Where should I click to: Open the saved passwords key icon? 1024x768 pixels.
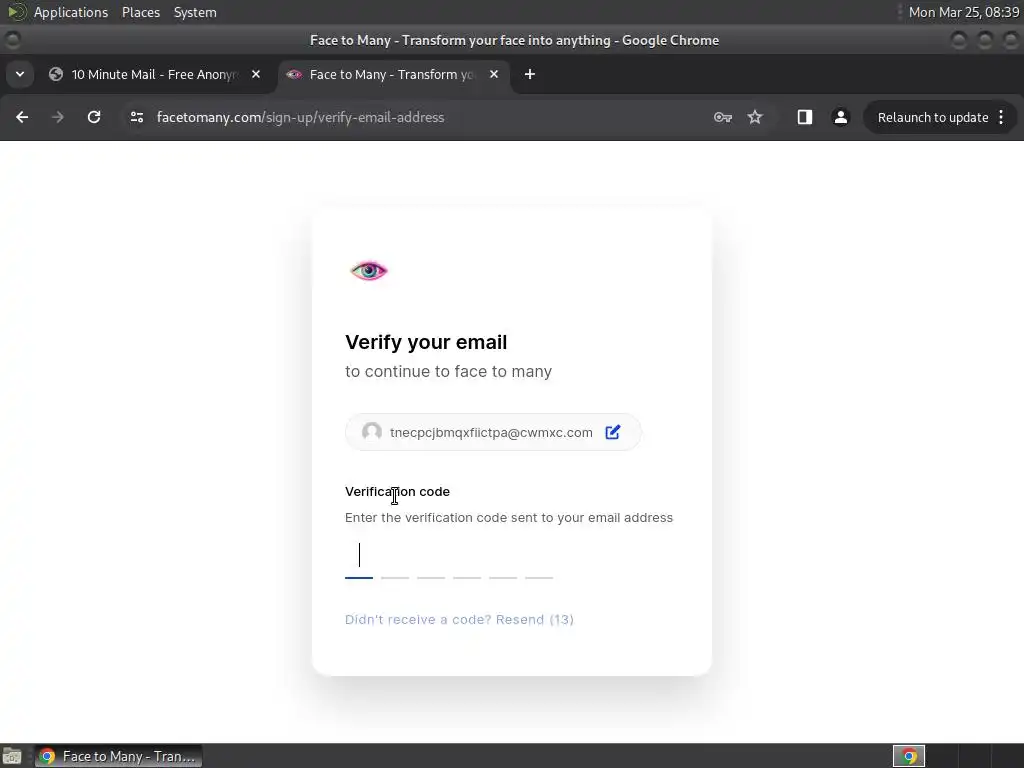(x=722, y=117)
